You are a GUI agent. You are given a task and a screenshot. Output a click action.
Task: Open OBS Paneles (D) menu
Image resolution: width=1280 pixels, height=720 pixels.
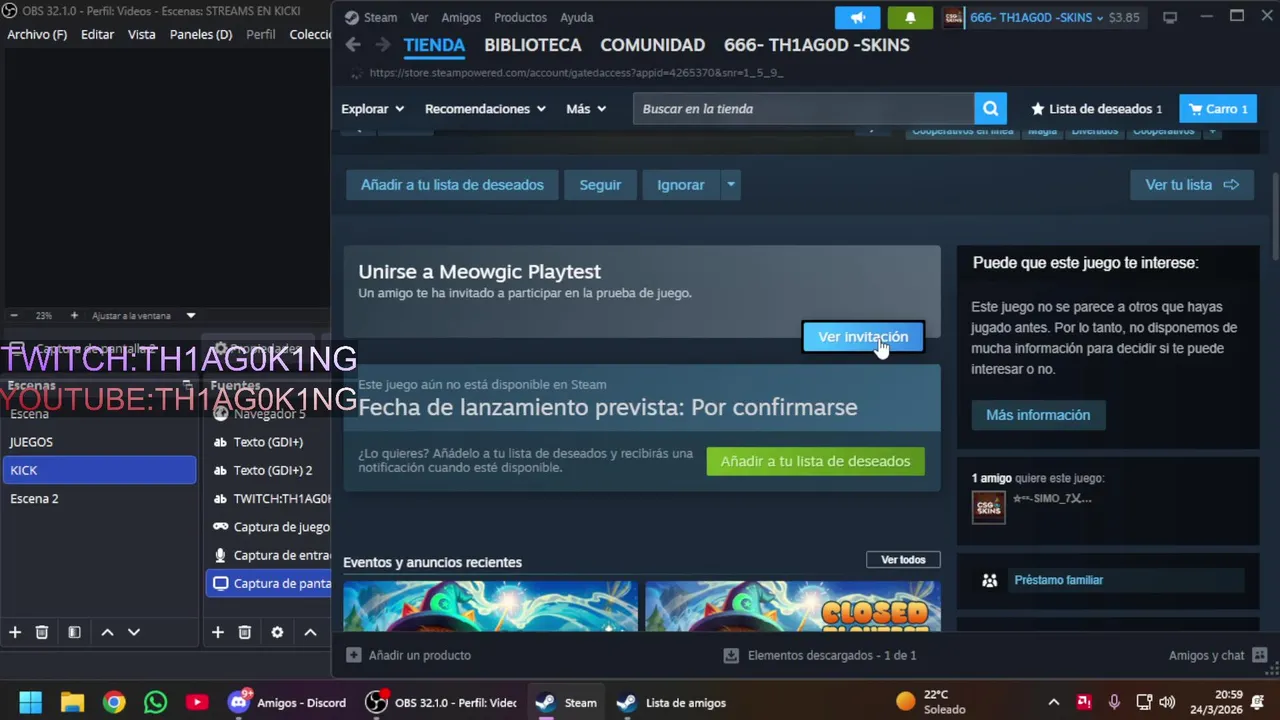coord(201,34)
